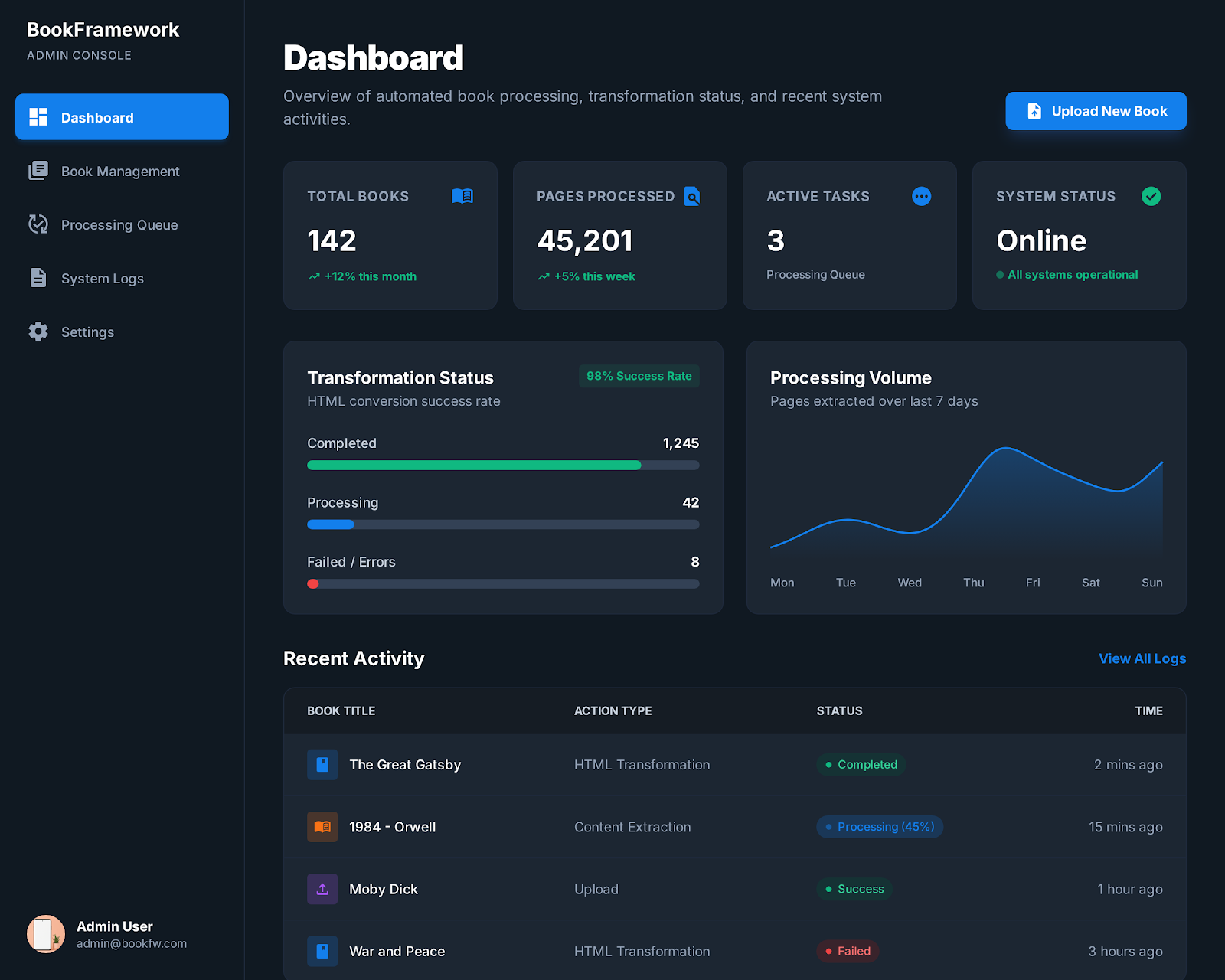Follow the View All Logs link
The width and height of the screenshot is (1225, 980).
(x=1142, y=658)
